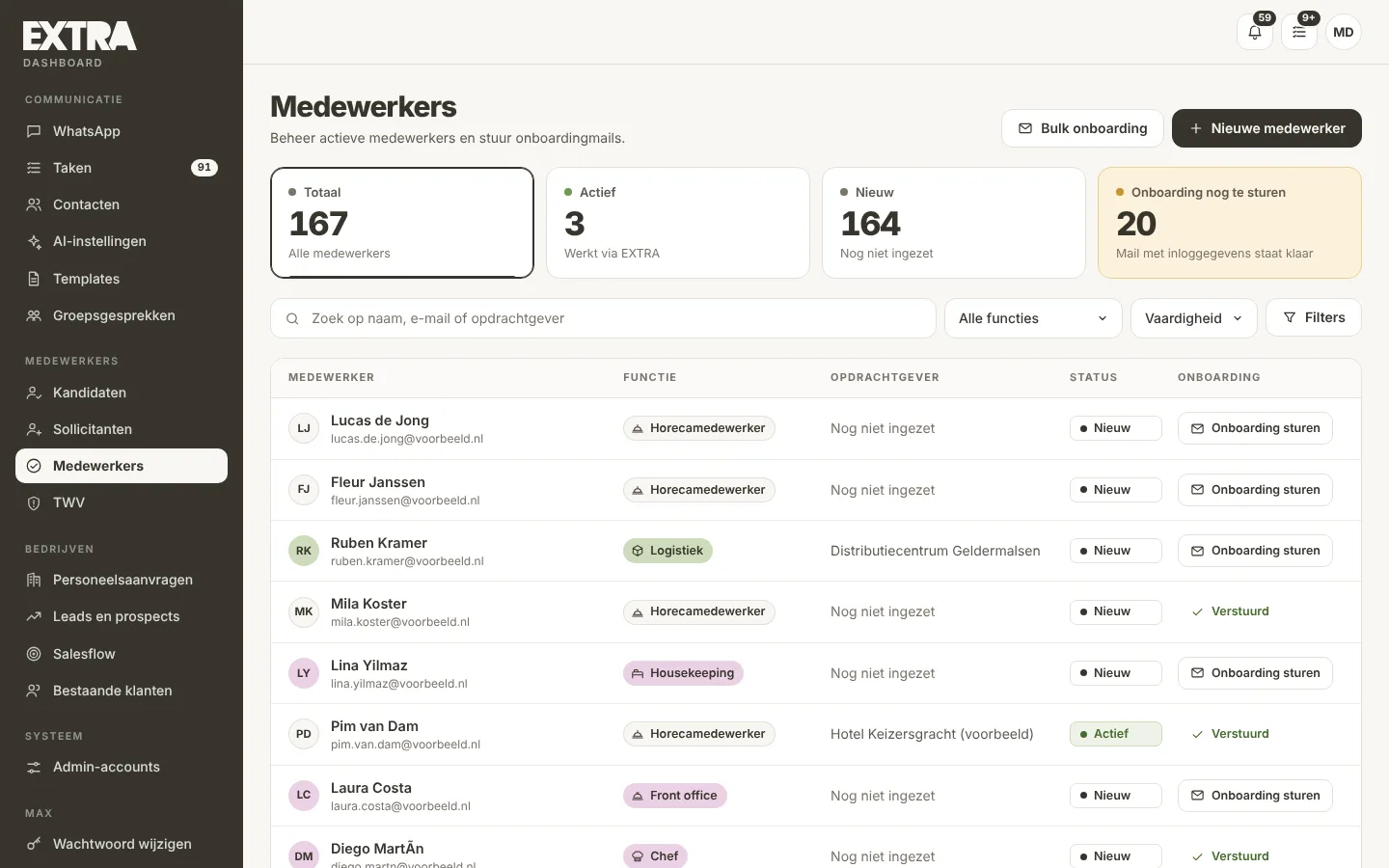
Task: Go to Contacten in the sidebar
Action: [x=122, y=204]
